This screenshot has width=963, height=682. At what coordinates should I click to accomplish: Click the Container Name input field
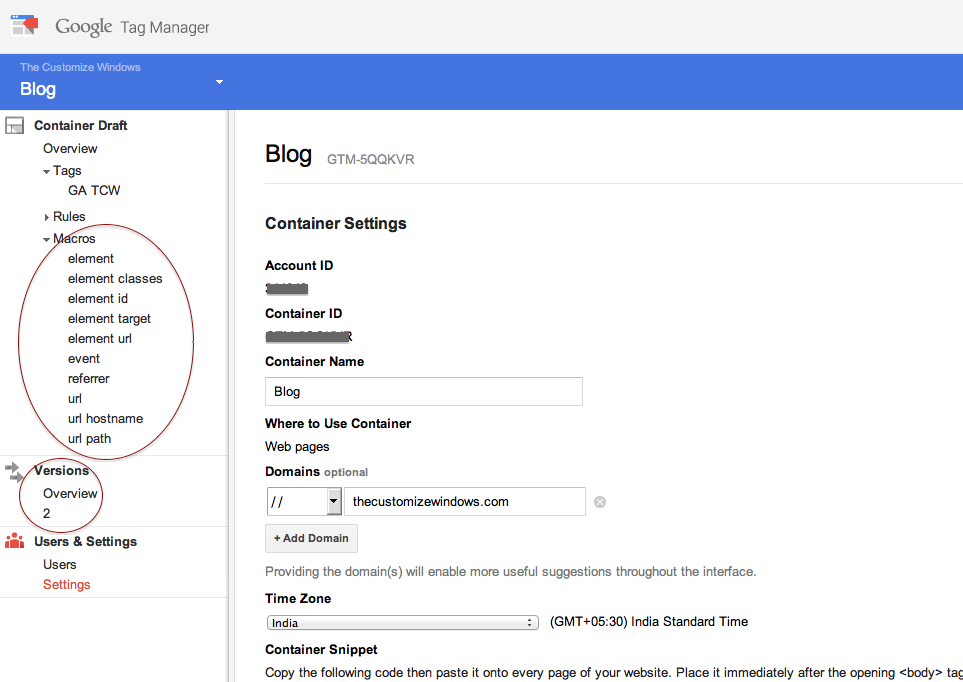tap(424, 391)
